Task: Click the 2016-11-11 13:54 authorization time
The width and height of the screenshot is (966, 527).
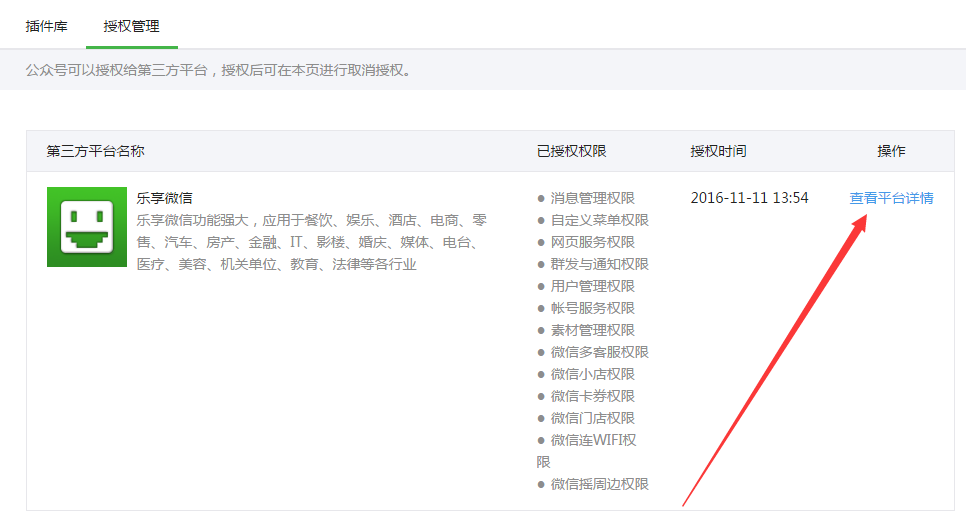Action: (749, 198)
